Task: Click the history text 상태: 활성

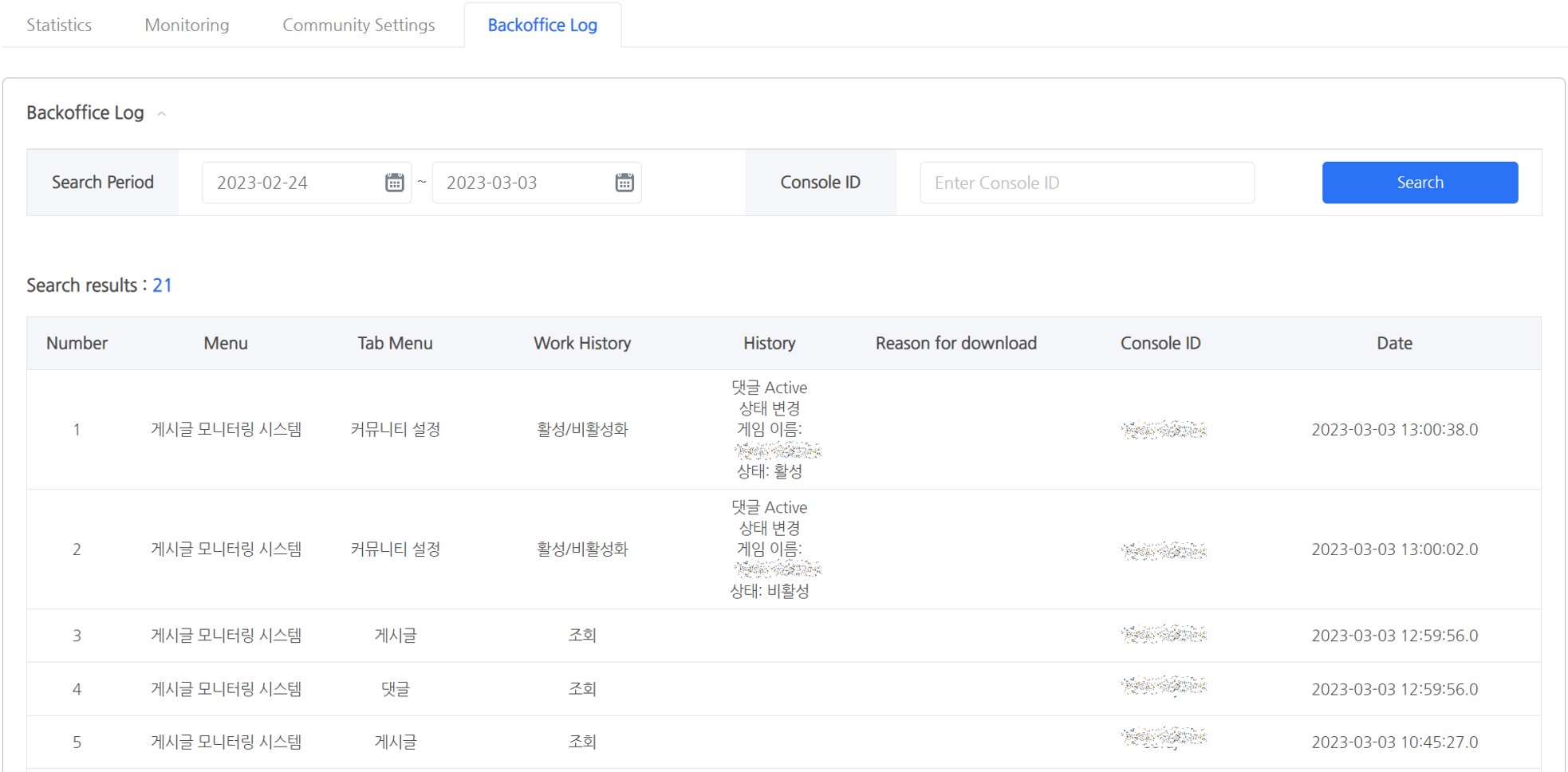Action: click(770, 471)
